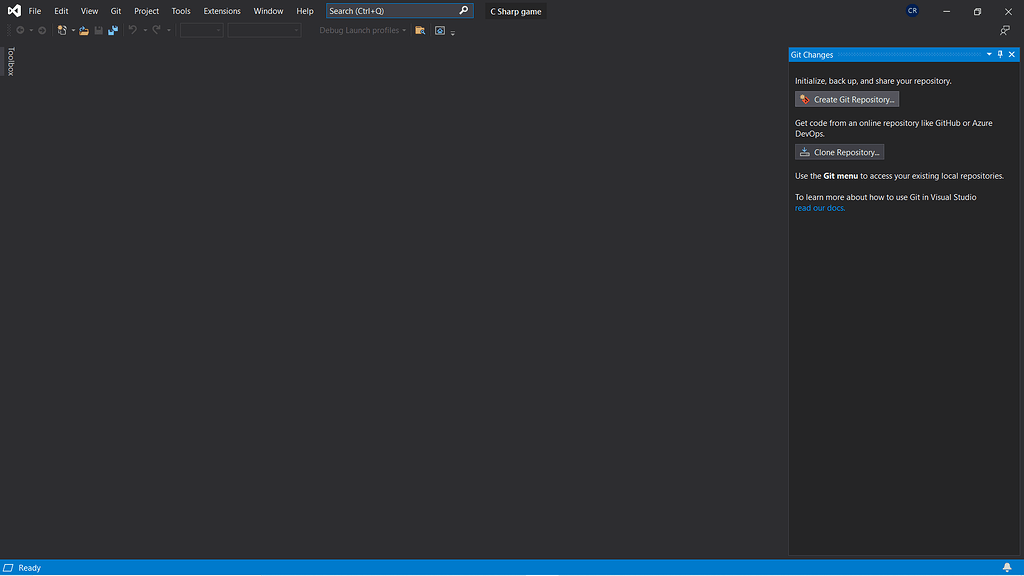Expand the Git Changes window options dropdown
The image size is (1024, 576).
pyautogui.click(x=988, y=54)
